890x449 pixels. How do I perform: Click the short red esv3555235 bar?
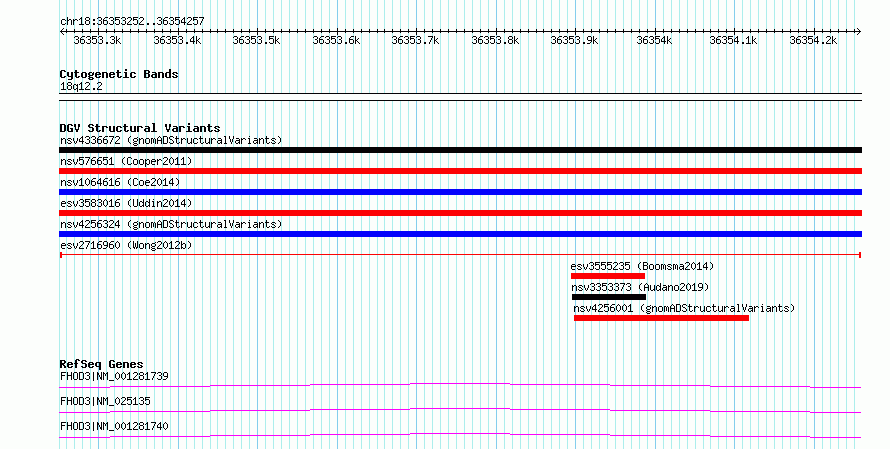608,276
